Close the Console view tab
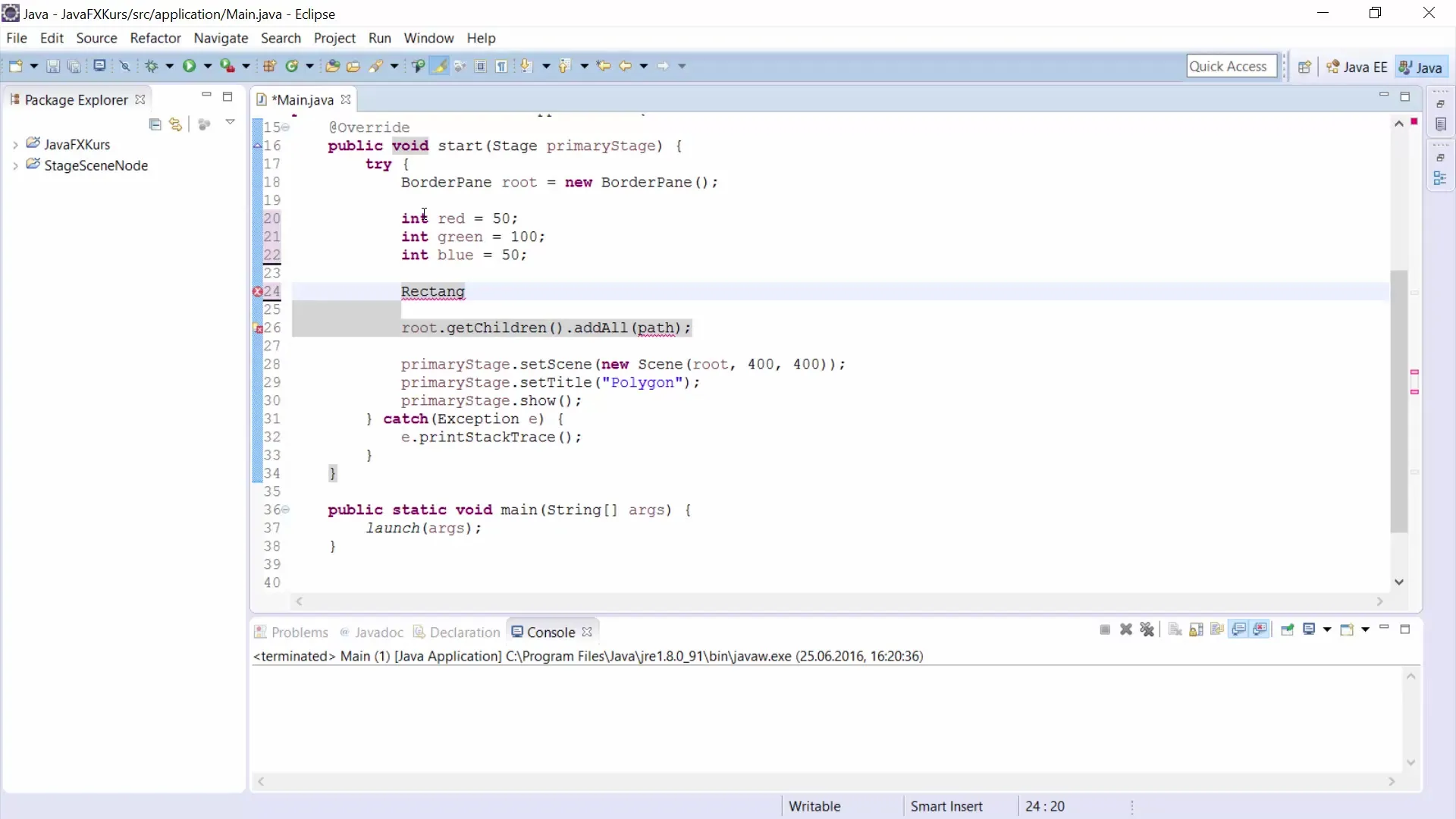The image size is (1456, 819). coord(587,632)
